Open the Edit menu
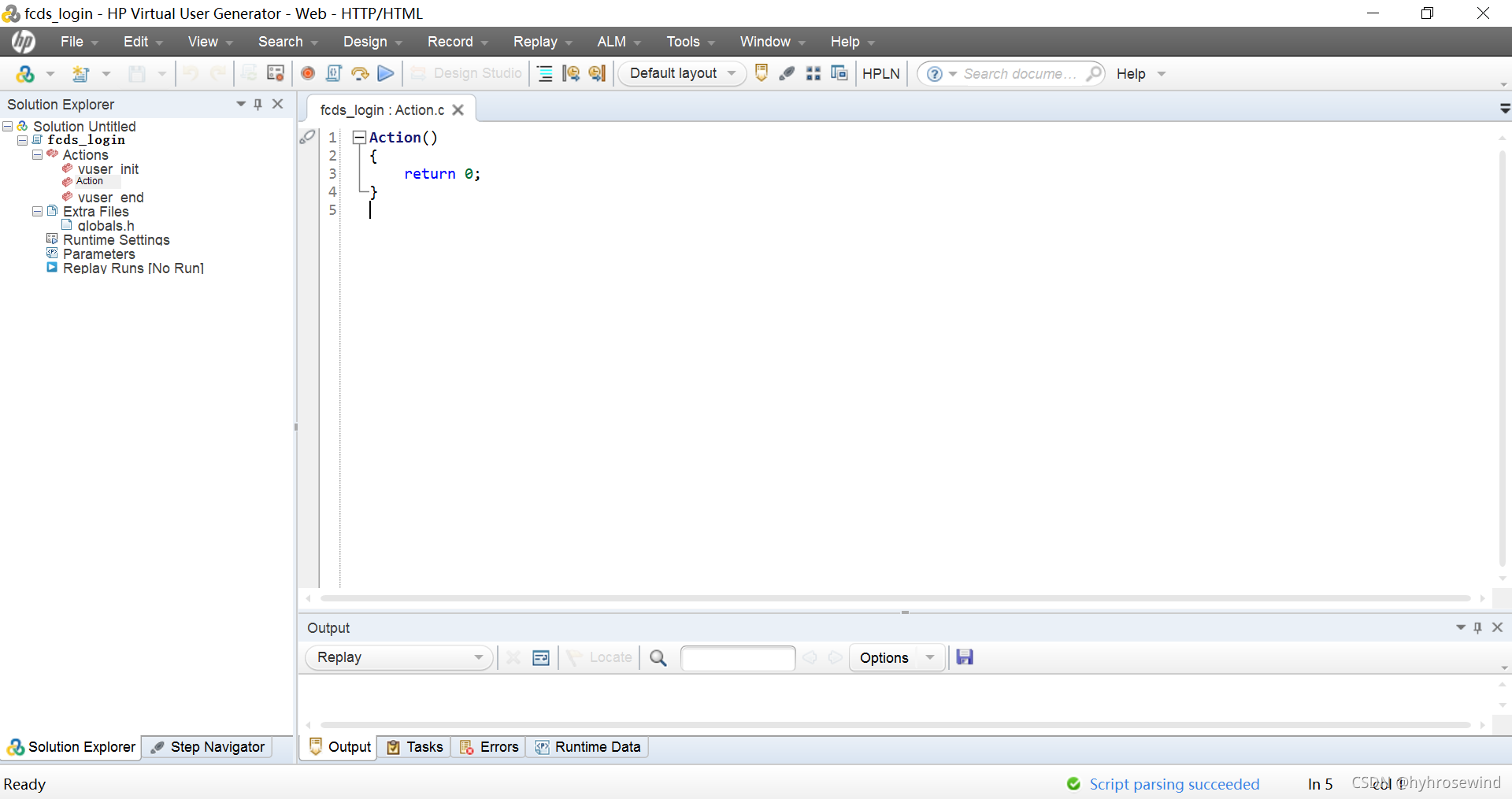Screen dimensions: 1512x799 pyautogui.click(x=143, y=42)
